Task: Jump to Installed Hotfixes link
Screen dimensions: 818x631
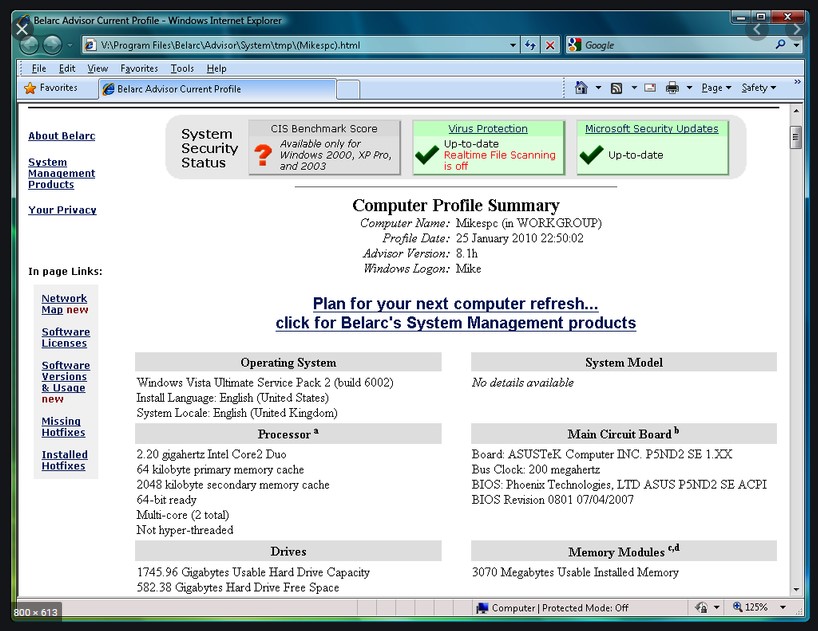Action: tap(65, 460)
